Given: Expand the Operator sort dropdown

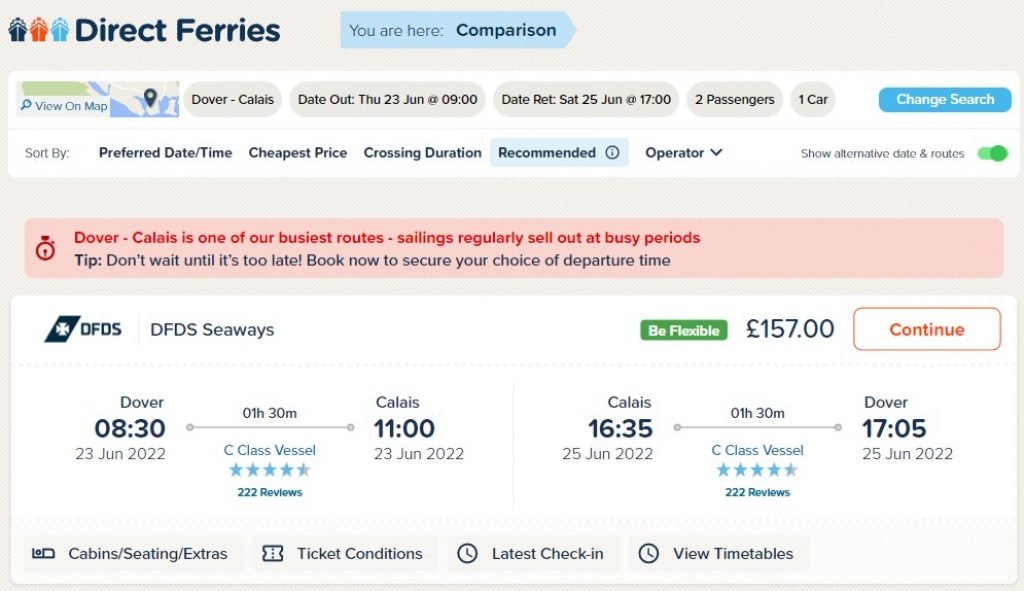Looking at the screenshot, I should [x=684, y=152].
